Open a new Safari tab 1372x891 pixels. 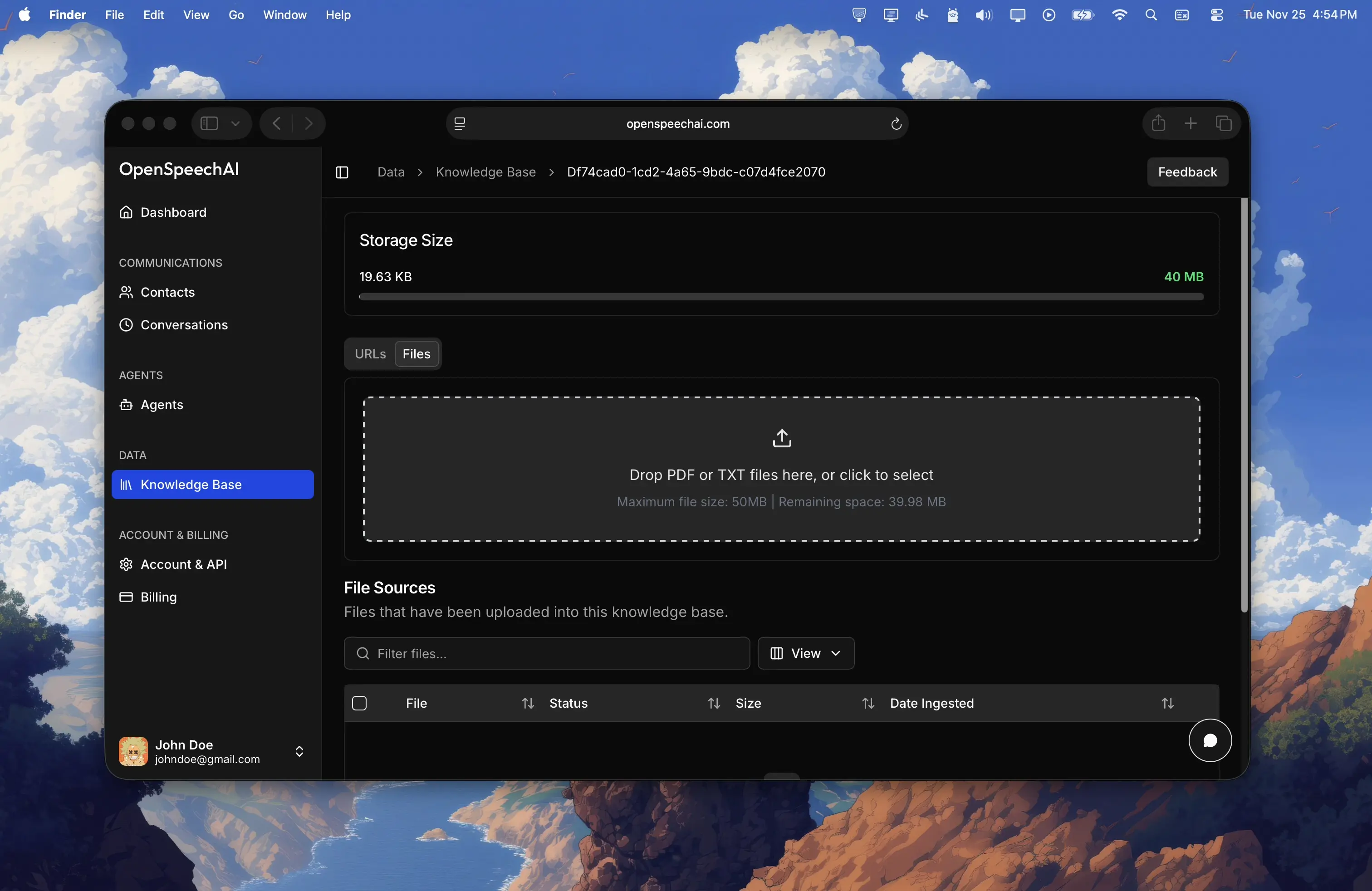[1191, 123]
